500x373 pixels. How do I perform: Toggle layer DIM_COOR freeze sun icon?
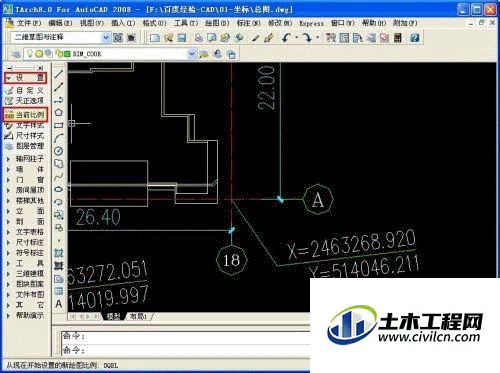click(x=39, y=53)
